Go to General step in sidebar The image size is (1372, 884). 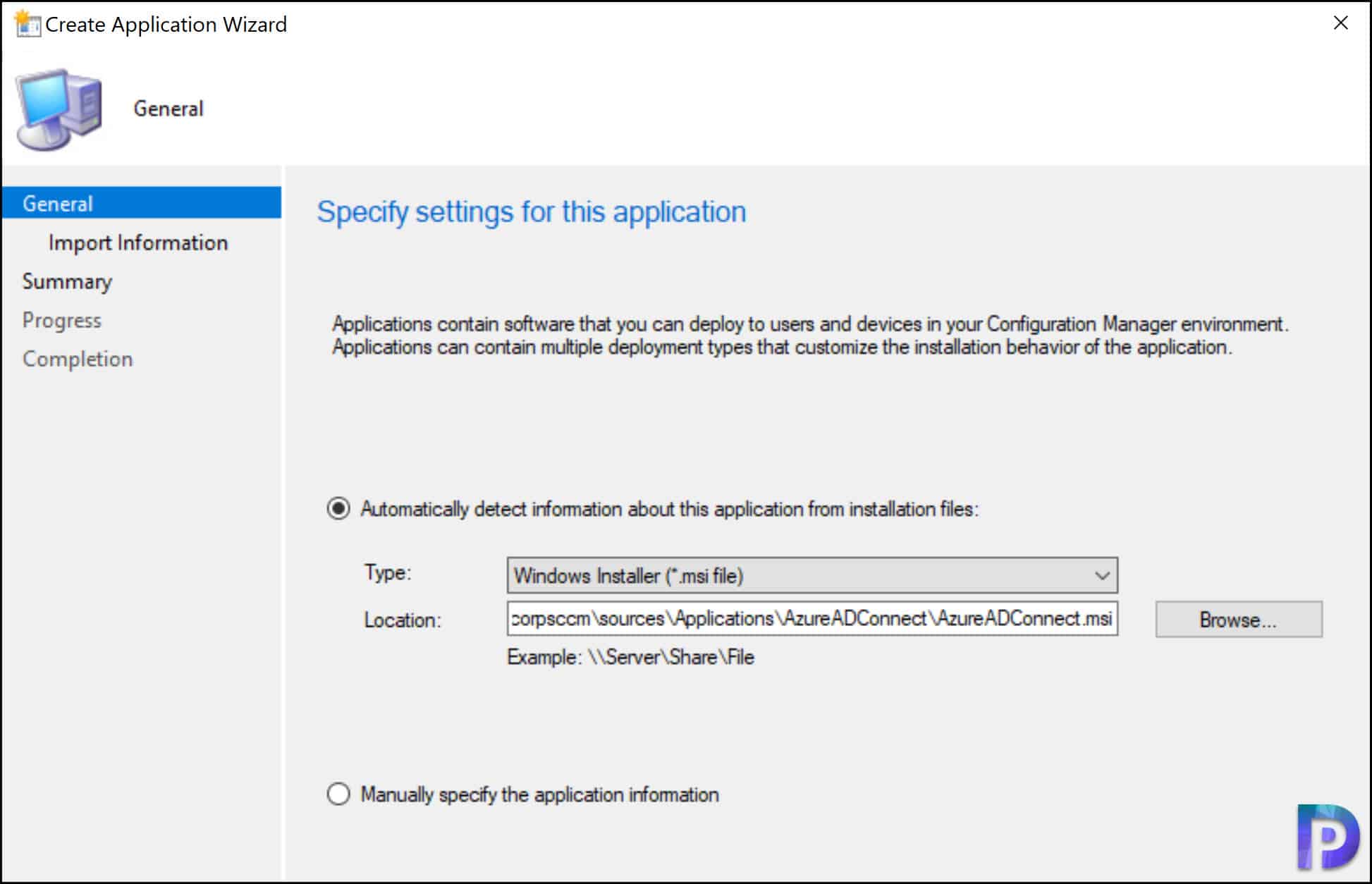coord(142,203)
